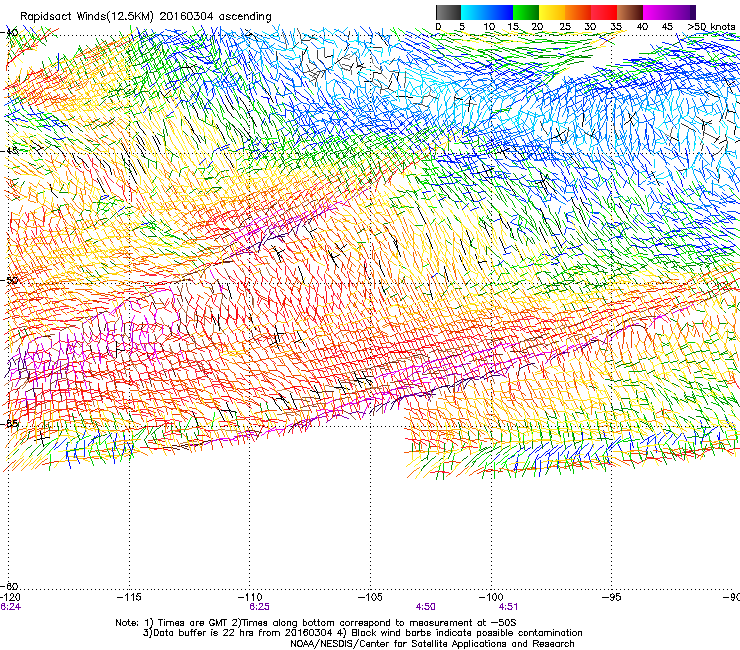Viewport: 740px width, 650px height.
Task: Click the purple time stamp 6:25
Action: pos(259,607)
